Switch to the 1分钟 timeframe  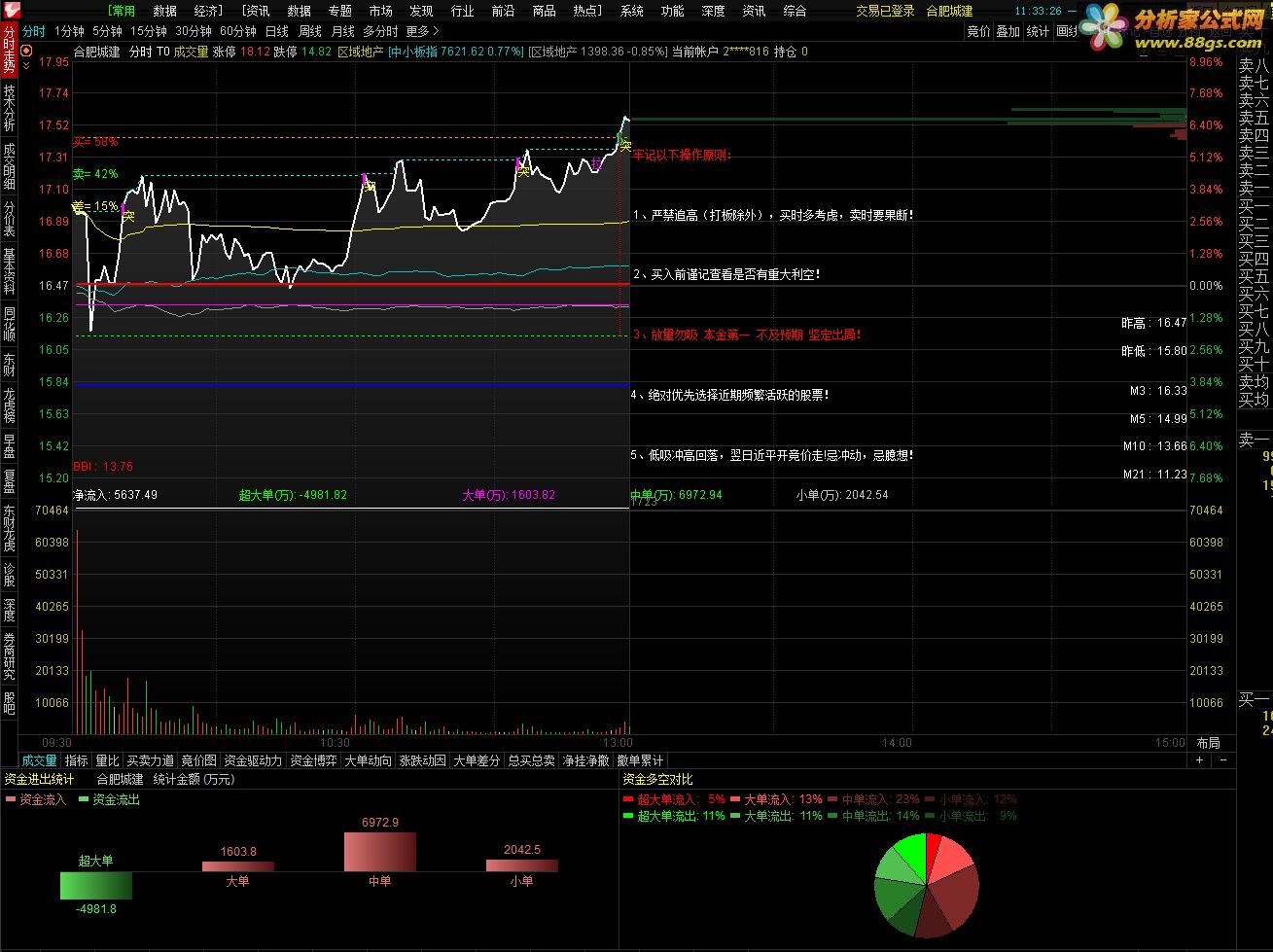click(69, 31)
